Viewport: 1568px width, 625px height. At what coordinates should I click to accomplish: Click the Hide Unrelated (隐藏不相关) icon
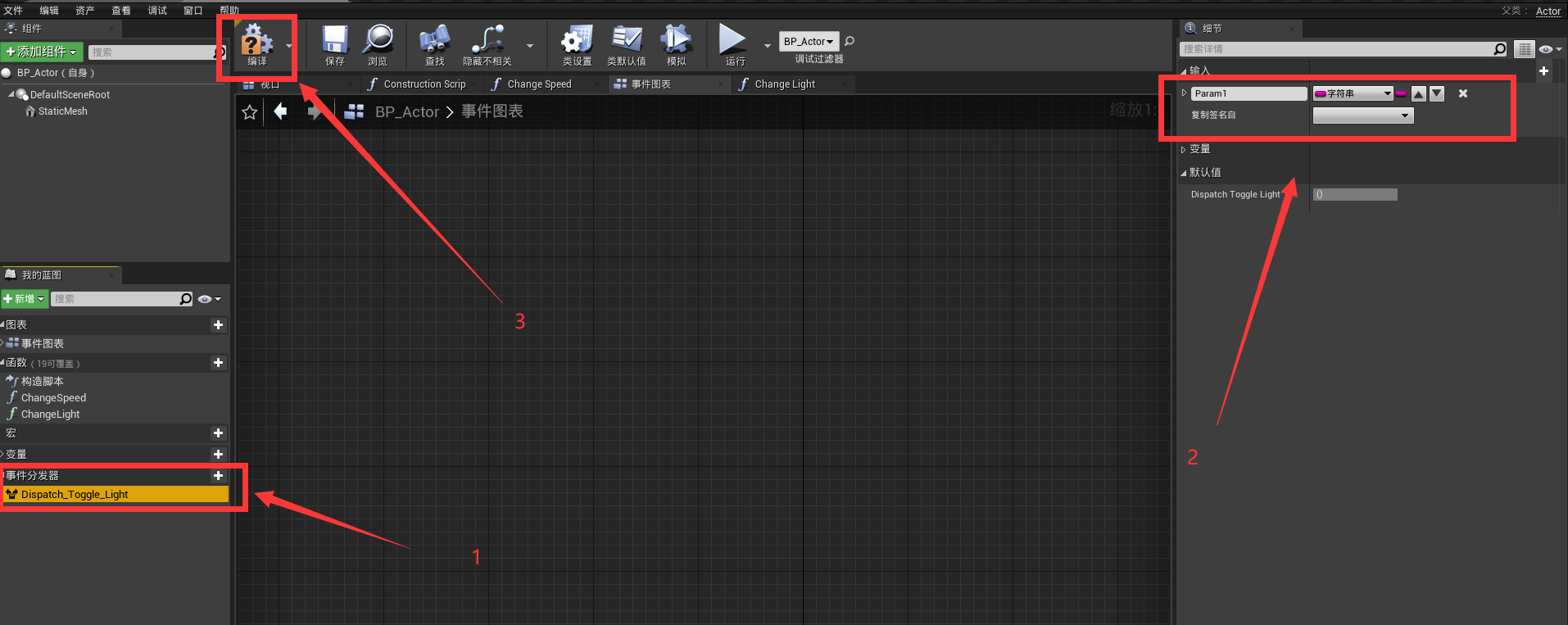[x=487, y=42]
